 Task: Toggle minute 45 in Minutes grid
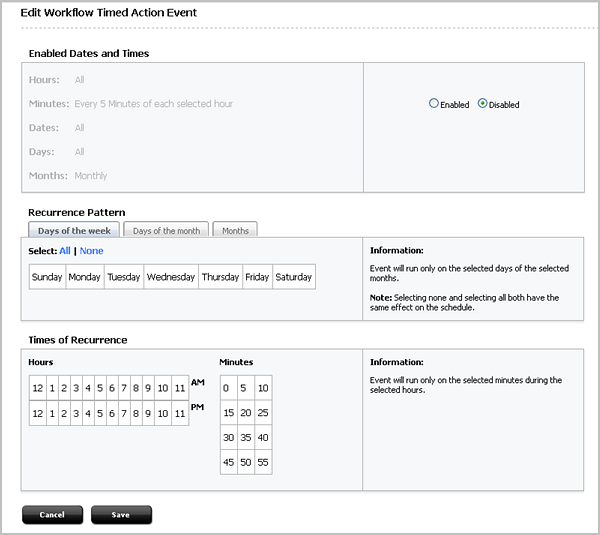pyautogui.click(x=228, y=462)
